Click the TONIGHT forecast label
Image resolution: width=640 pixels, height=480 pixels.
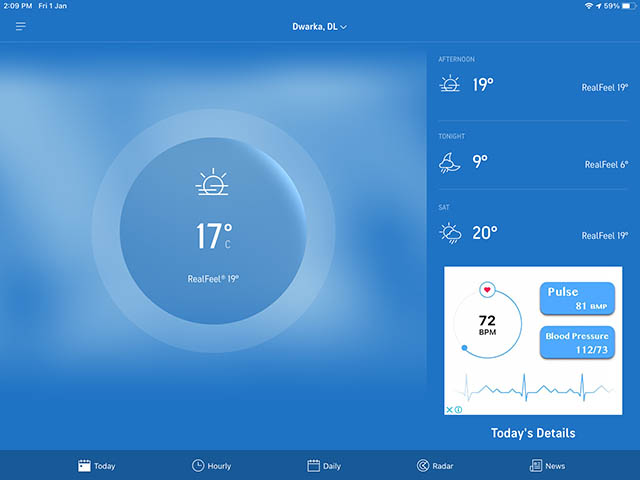pos(451,136)
